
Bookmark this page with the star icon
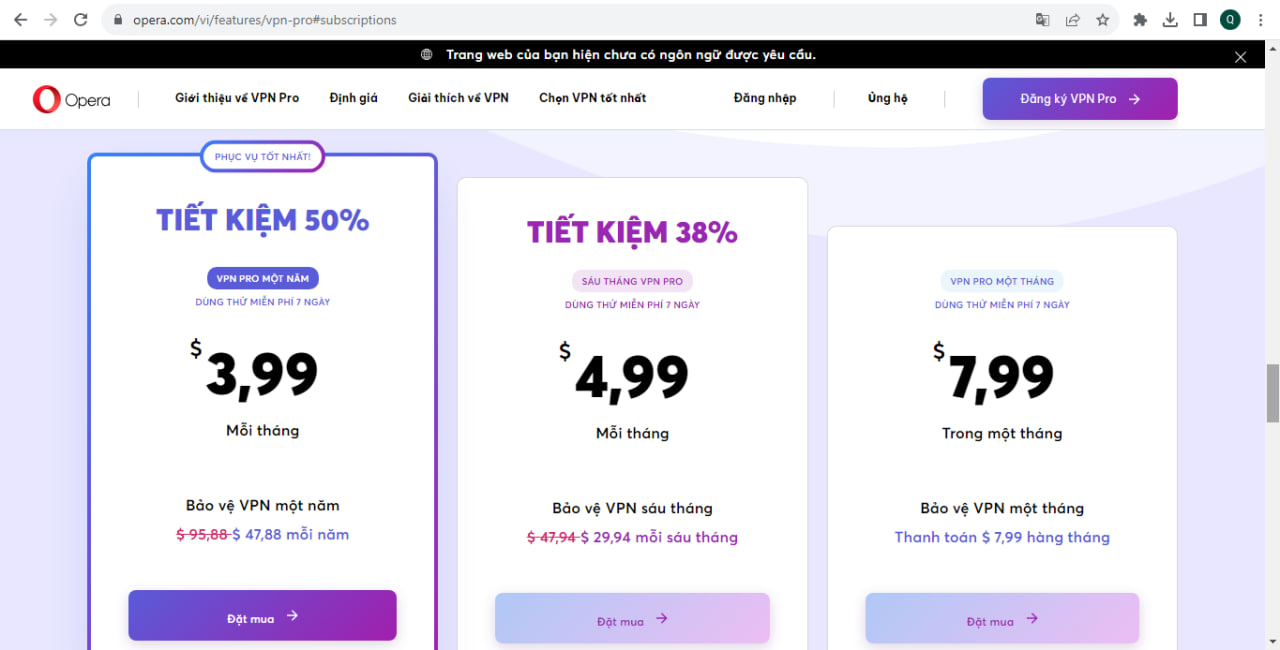tap(1102, 20)
